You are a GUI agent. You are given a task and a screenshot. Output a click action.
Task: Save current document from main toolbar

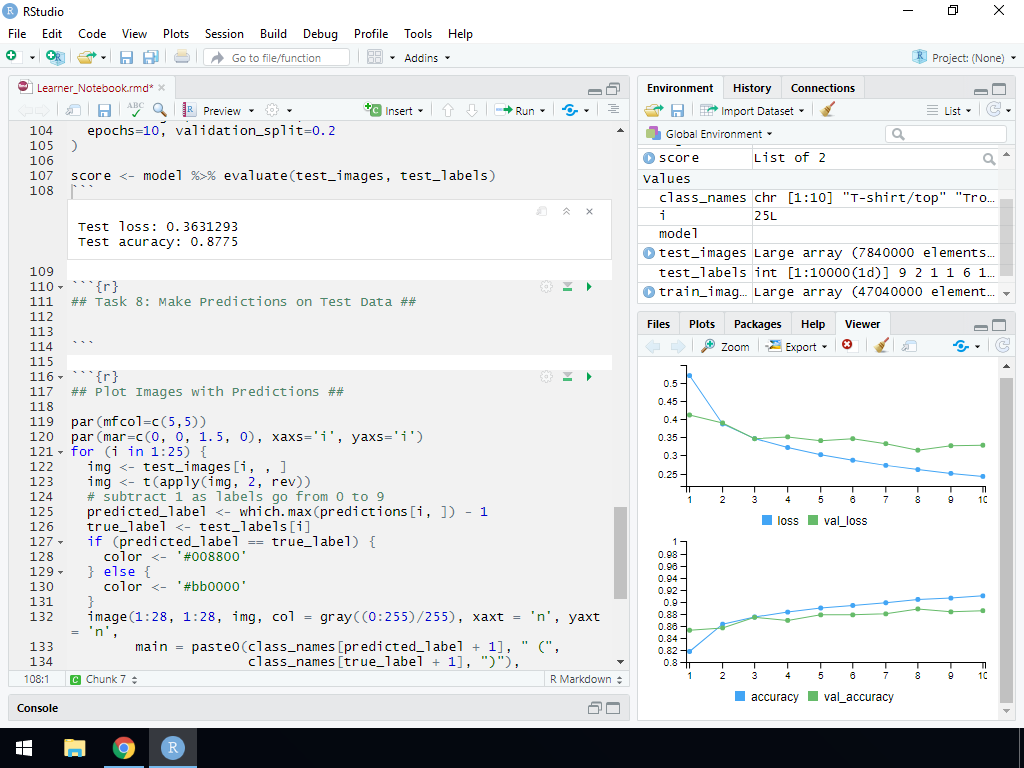[126, 57]
